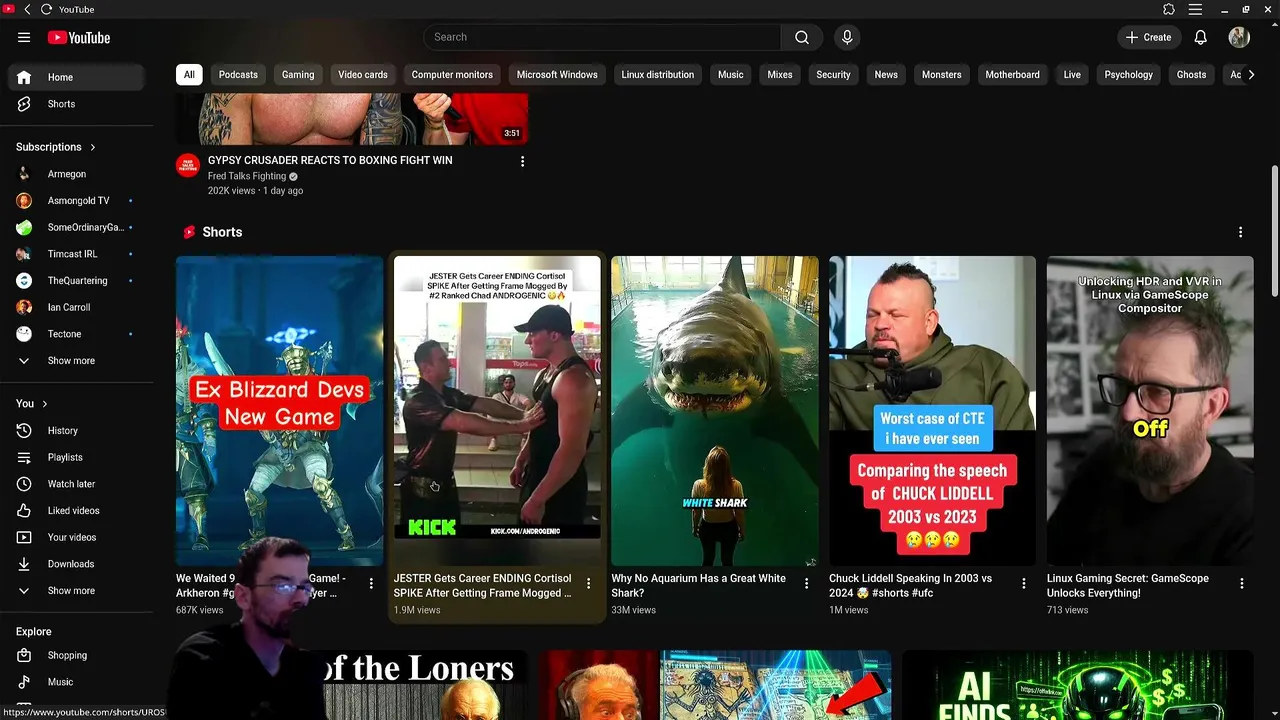Open the Fred Talks Fighting channel avatar

click(188, 165)
